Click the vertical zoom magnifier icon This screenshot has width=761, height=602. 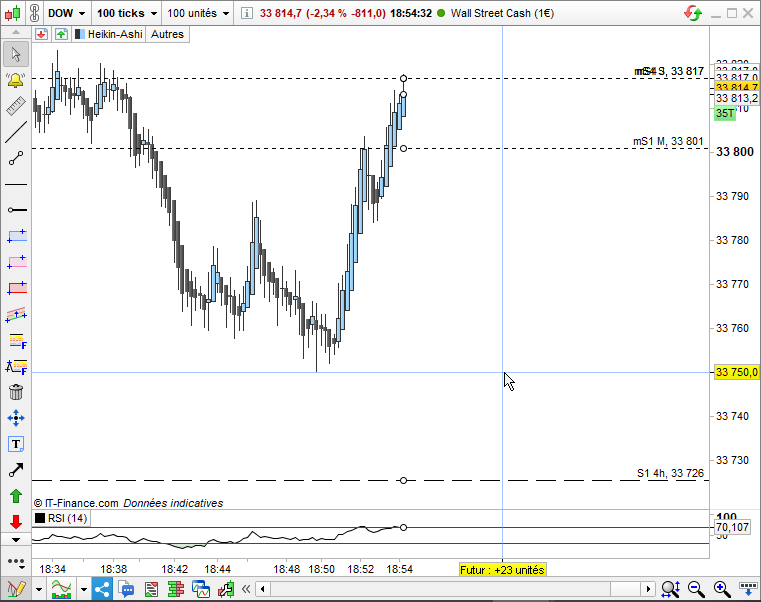[671, 589]
